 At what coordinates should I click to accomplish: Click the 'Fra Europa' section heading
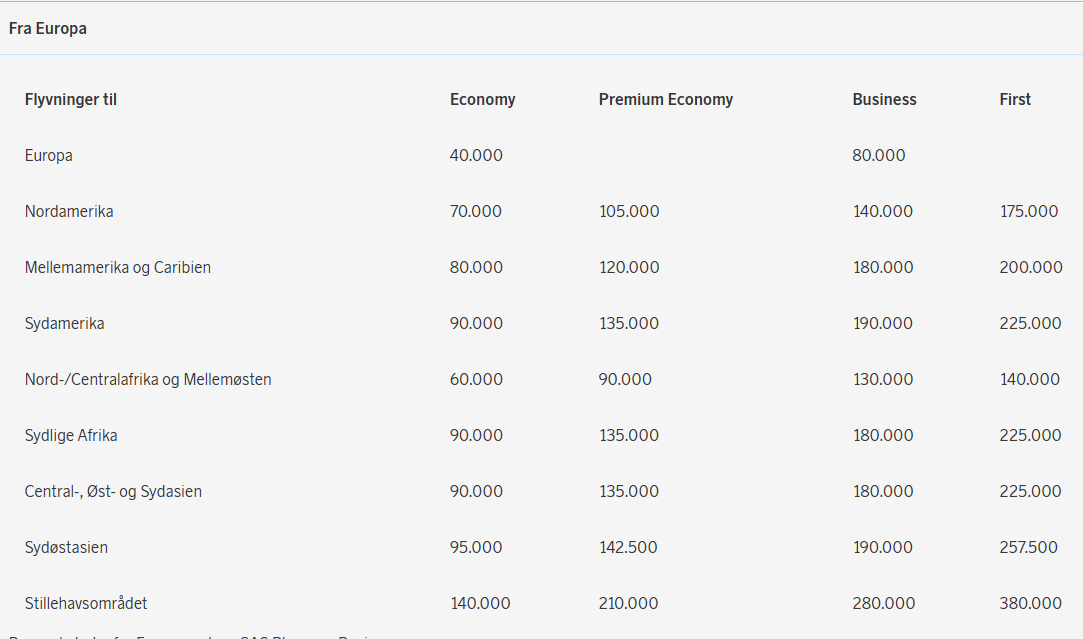[48, 29]
